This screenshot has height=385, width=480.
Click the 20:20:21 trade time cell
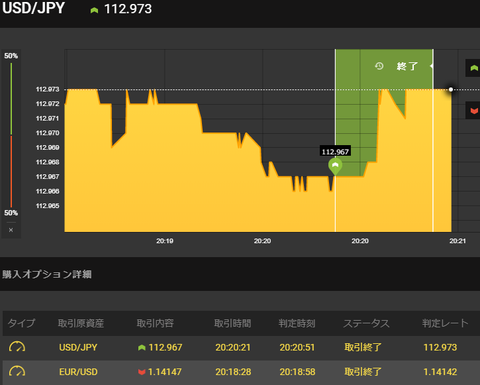coord(233,347)
